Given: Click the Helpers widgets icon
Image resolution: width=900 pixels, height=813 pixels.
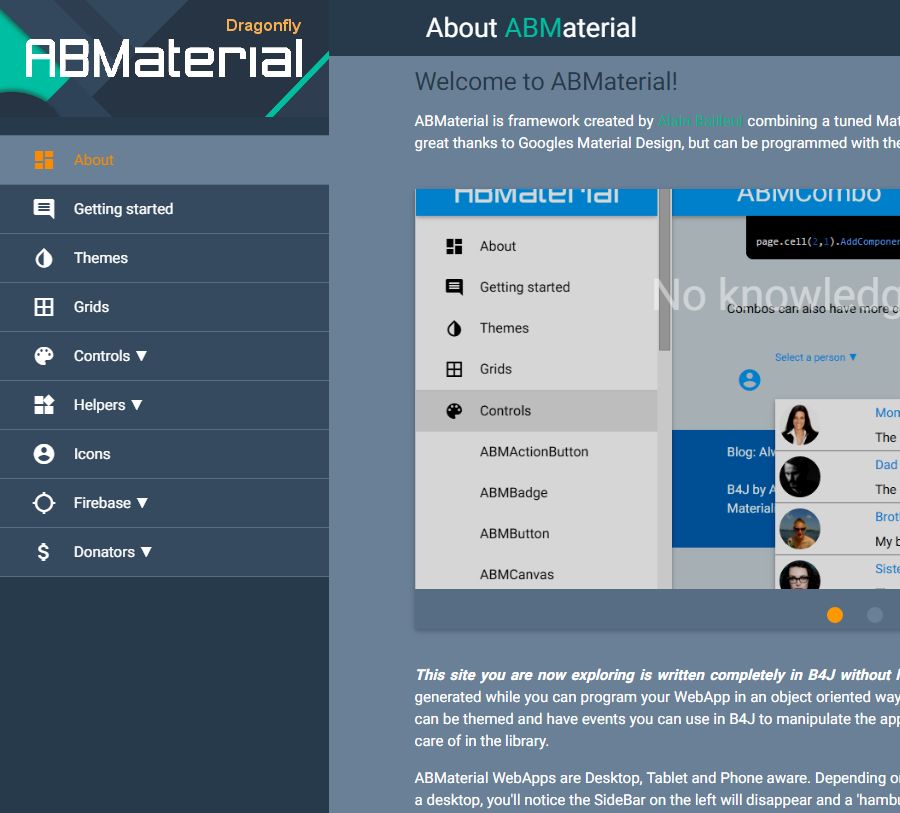Looking at the screenshot, I should [44, 405].
